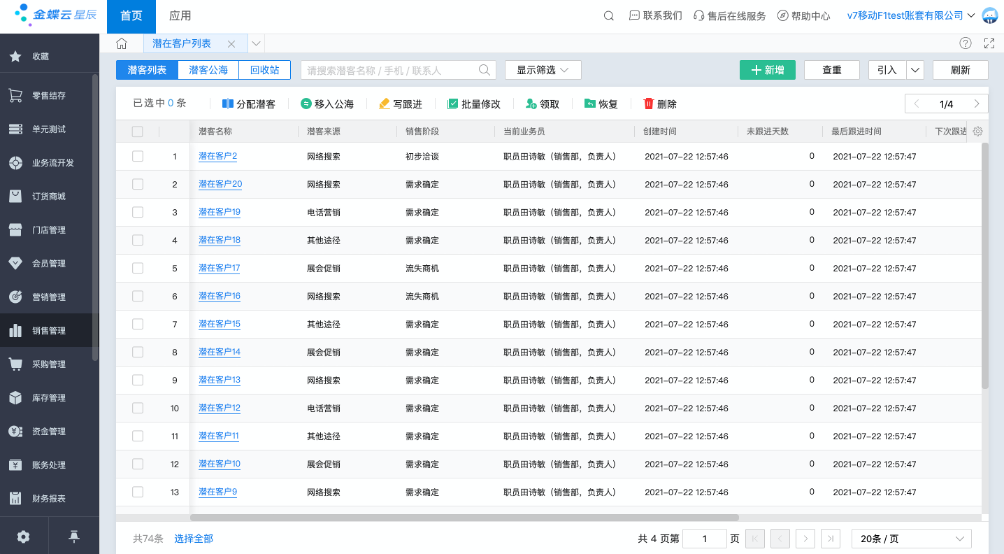
Task: Open 会员管理 in the sidebar
Action: tap(49, 263)
